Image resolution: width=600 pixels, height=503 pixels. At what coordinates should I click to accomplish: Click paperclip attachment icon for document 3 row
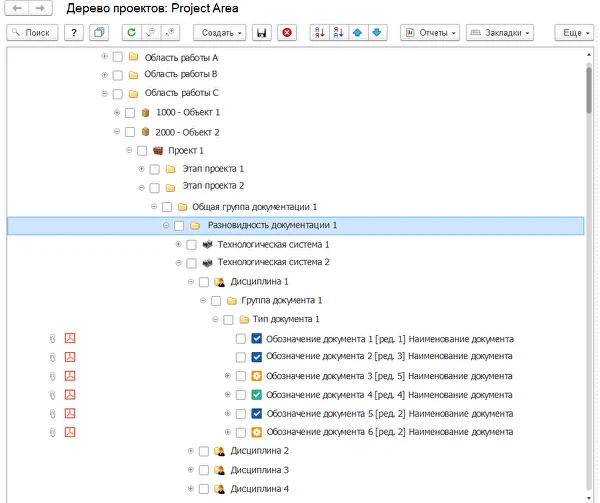[52, 376]
